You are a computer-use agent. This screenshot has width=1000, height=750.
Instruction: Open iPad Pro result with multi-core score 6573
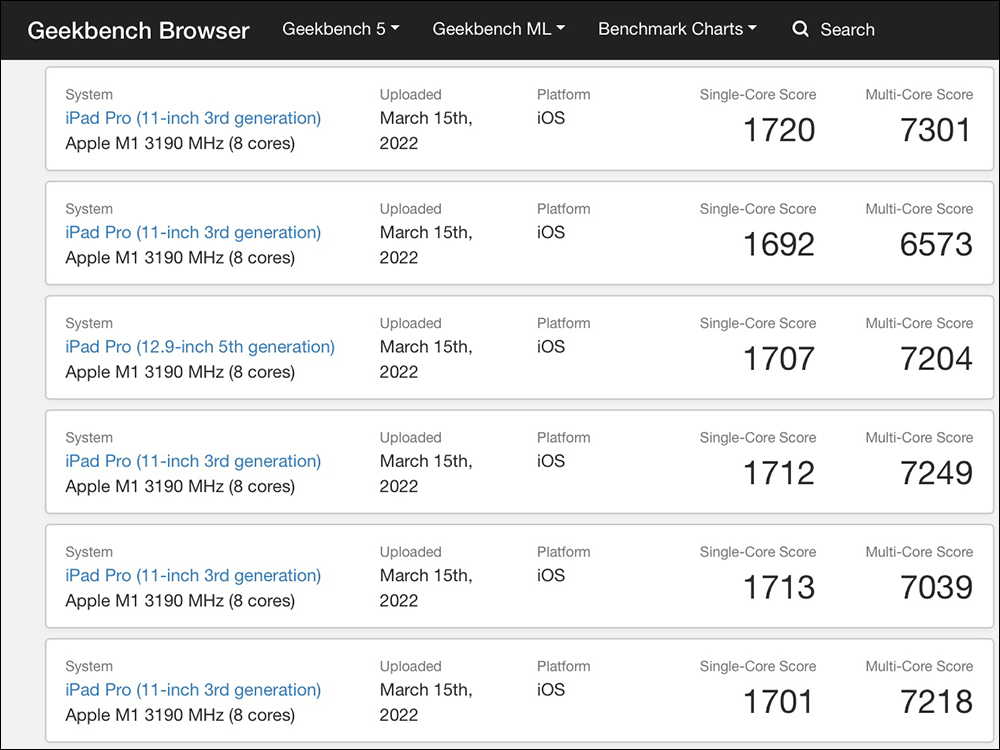[193, 232]
